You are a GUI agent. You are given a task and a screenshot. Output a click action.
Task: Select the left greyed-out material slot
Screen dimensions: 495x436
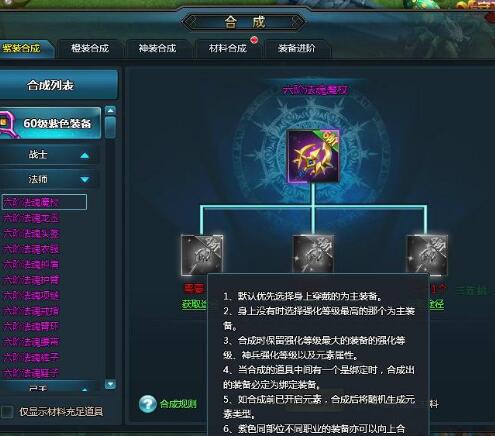click(202, 255)
